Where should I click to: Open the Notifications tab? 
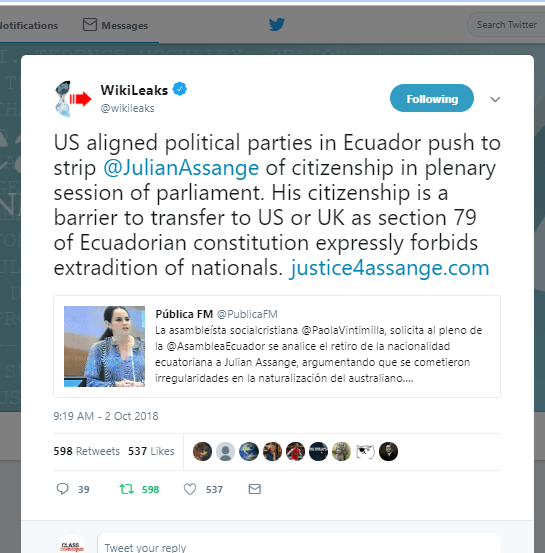click(28, 25)
